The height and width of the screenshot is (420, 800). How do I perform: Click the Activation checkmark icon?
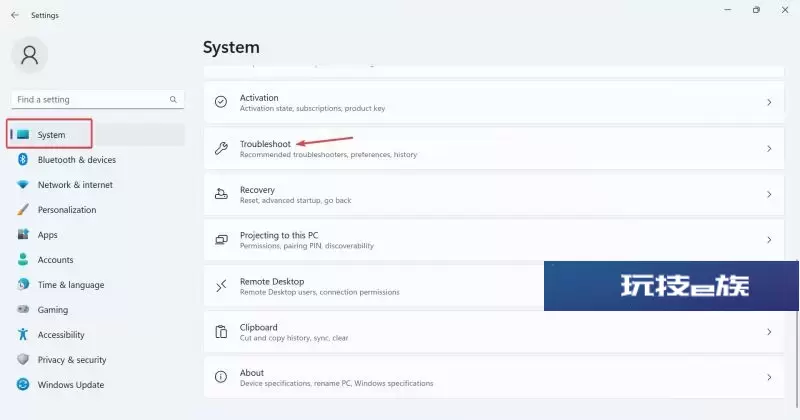(221, 102)
